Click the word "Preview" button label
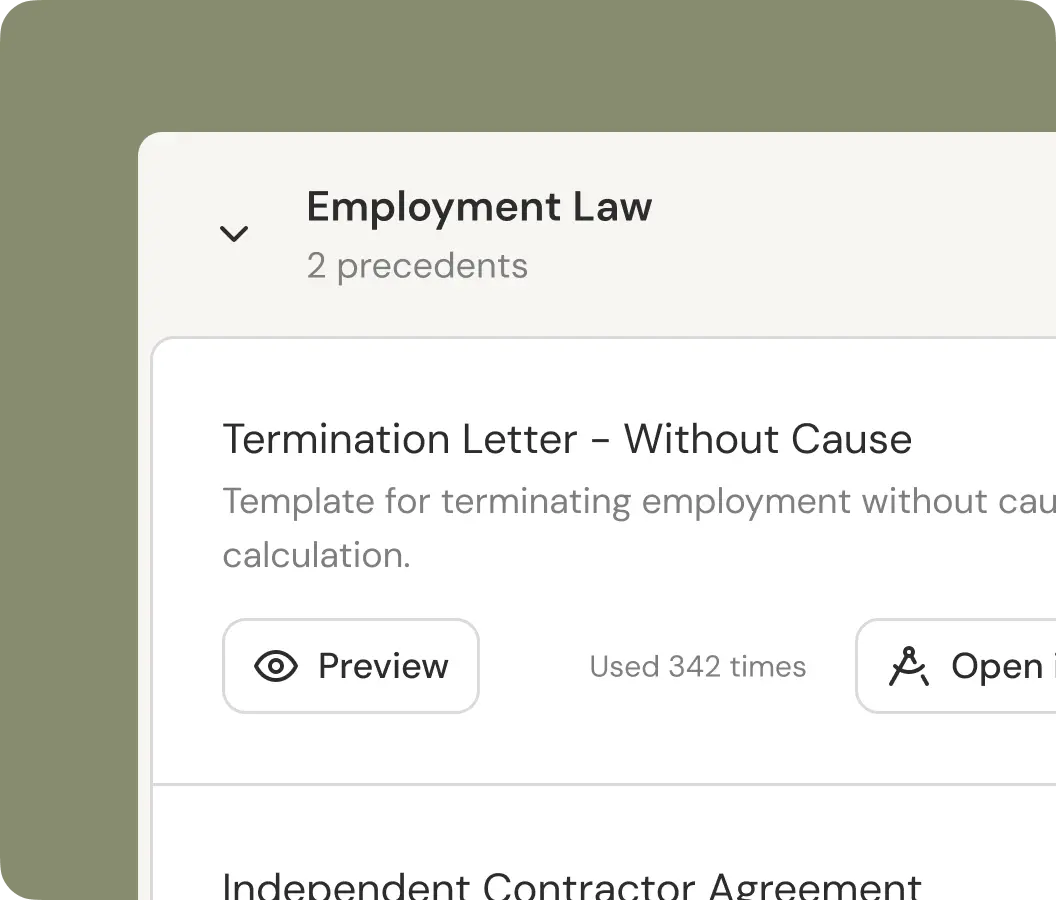This screenshot has height=900, width=1056. pyautogui.click(x=383, y=666)
